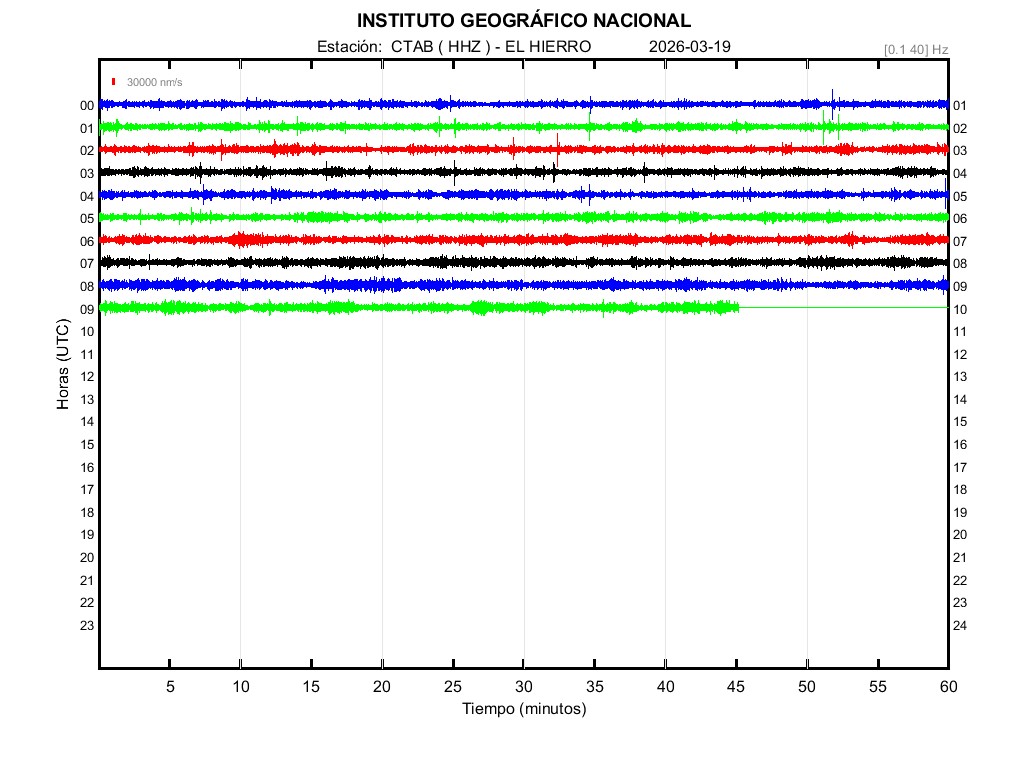Click the red 06 hour trace burst near minute 10
The width and height of the screenshot is (1024, 768).
pos(240,239)
